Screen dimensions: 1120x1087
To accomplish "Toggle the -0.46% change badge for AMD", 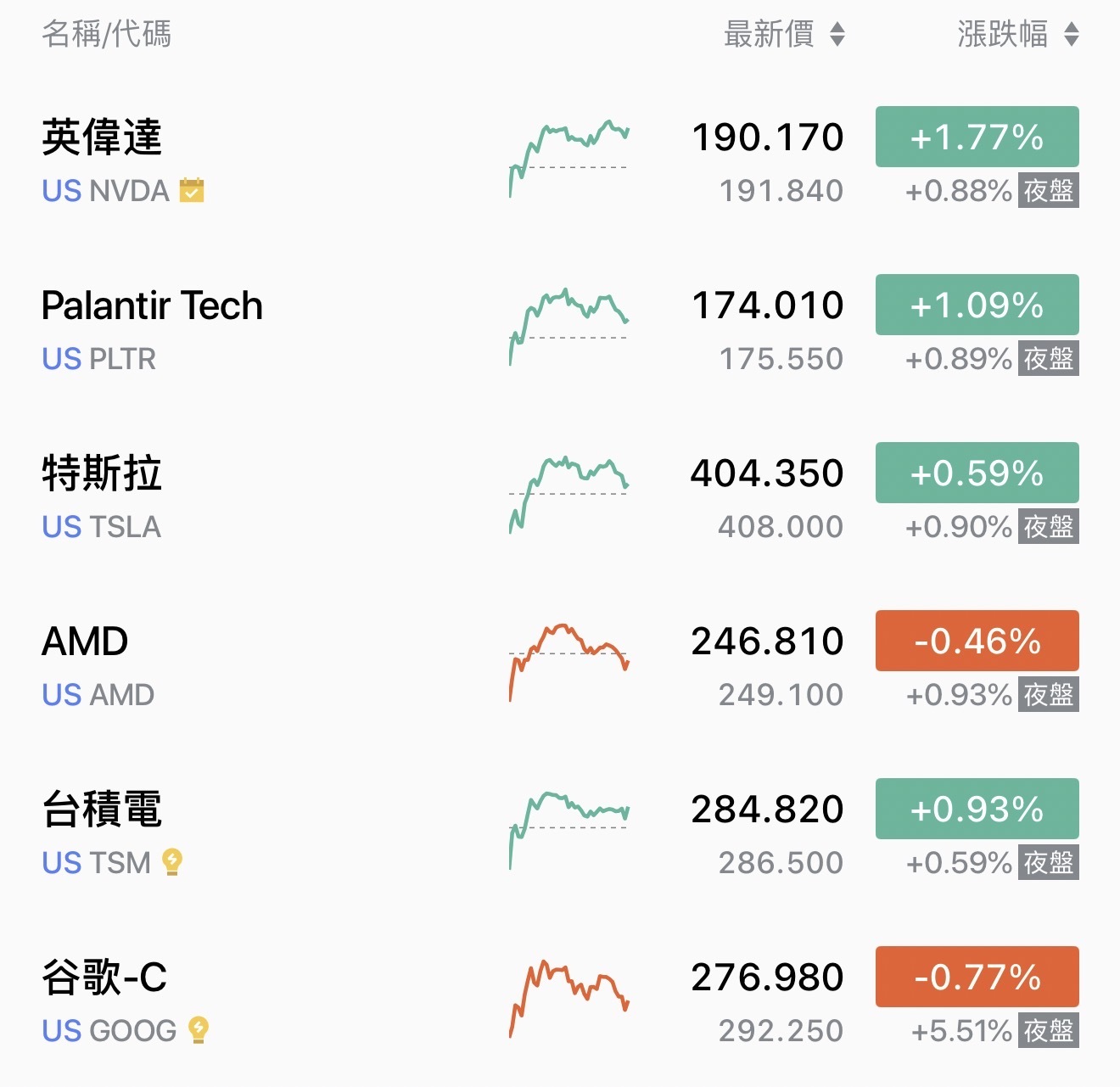I will [977, 641].
